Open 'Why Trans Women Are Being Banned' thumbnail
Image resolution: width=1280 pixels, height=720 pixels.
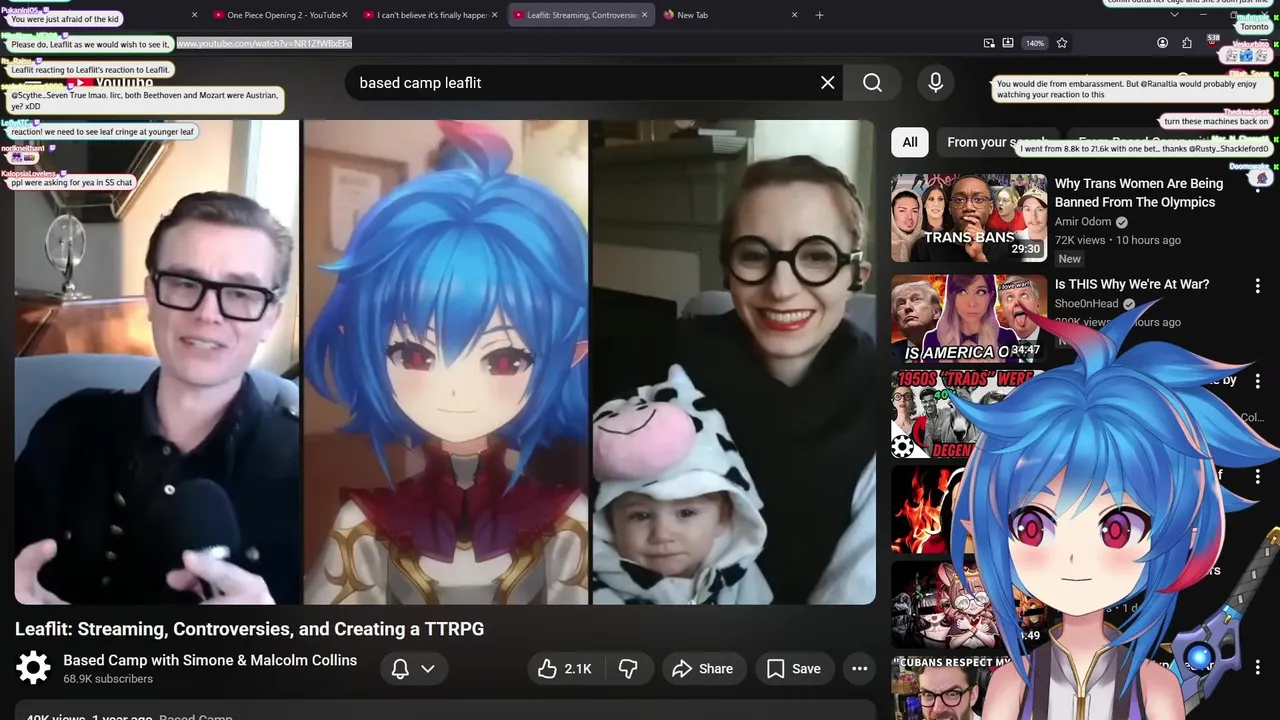969,218
